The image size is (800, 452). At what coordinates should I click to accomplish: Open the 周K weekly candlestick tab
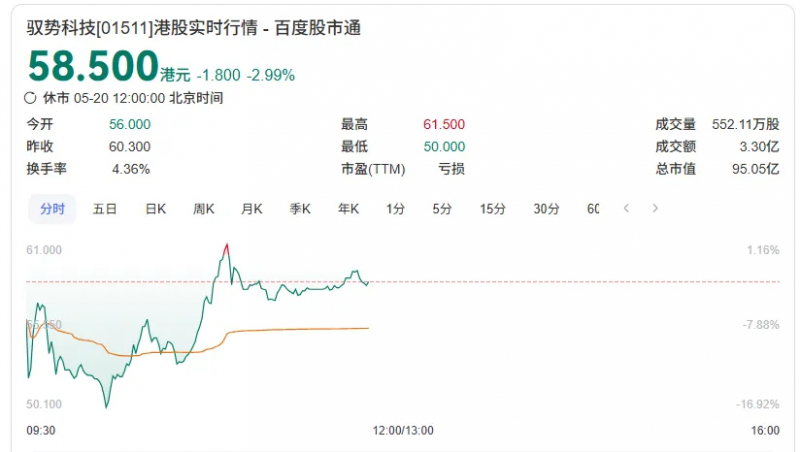click(x=204, y=209)
